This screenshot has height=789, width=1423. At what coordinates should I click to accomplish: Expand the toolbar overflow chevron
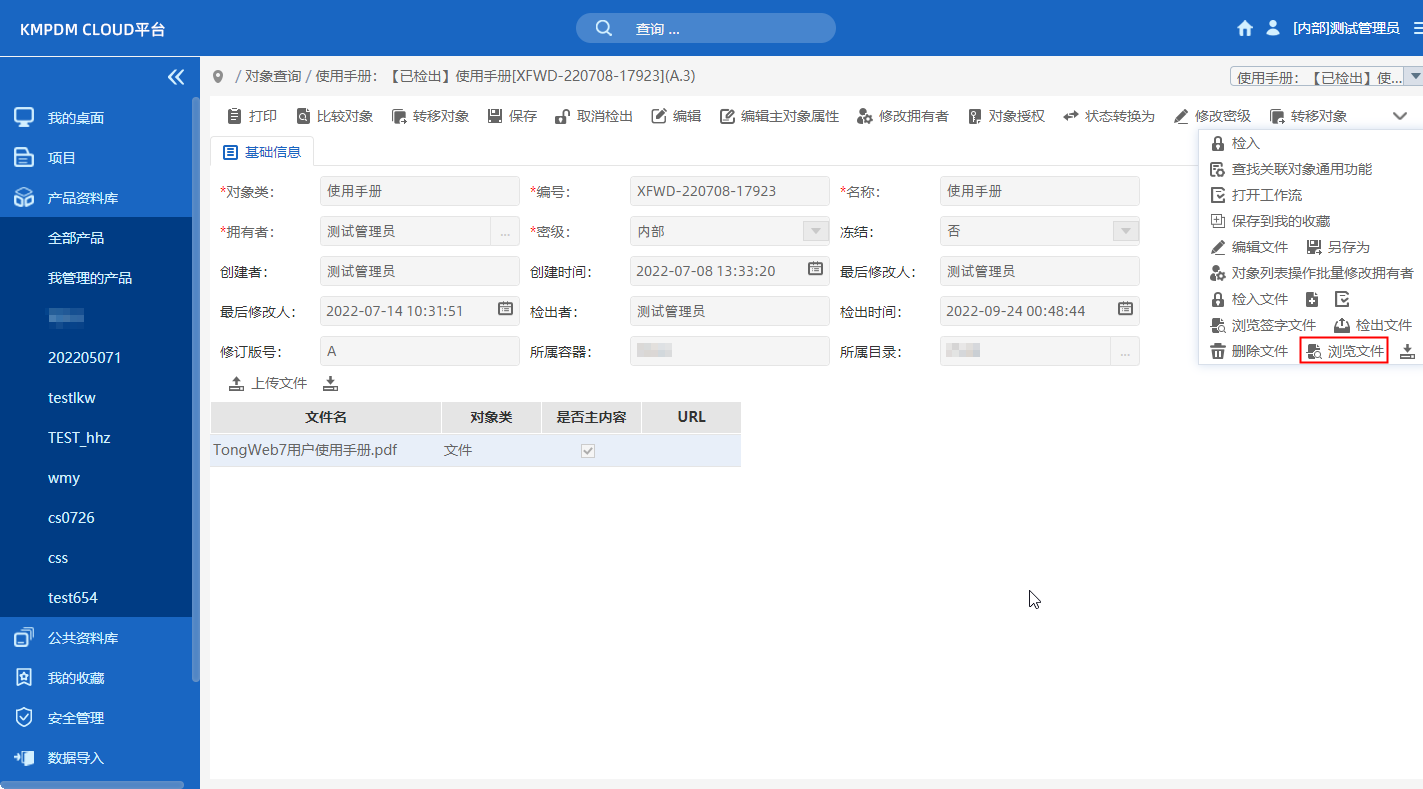[x=1400, y=115]
